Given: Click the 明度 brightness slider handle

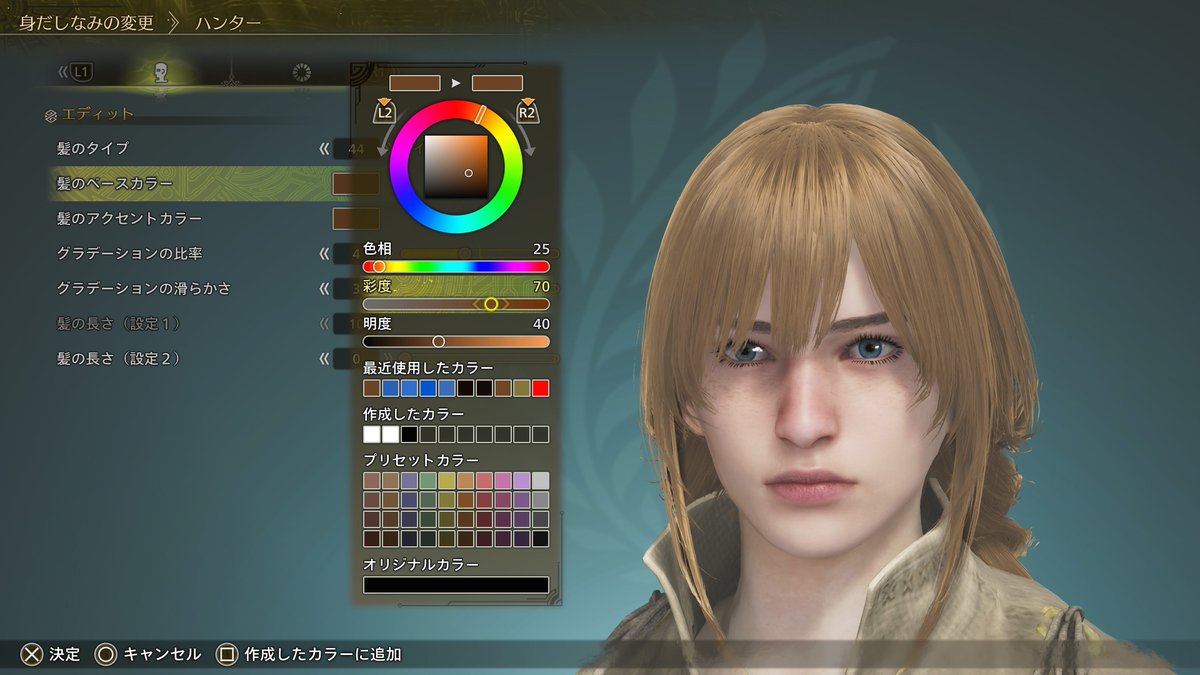Looking at the screenshot, I should [438, 341].
